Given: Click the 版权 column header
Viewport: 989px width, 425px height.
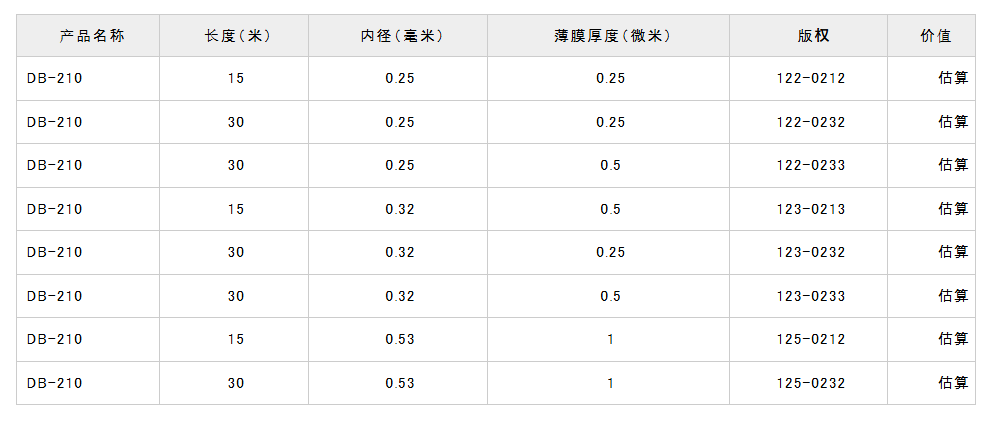Looking at the screenshot, I should (x=813, y=36).
